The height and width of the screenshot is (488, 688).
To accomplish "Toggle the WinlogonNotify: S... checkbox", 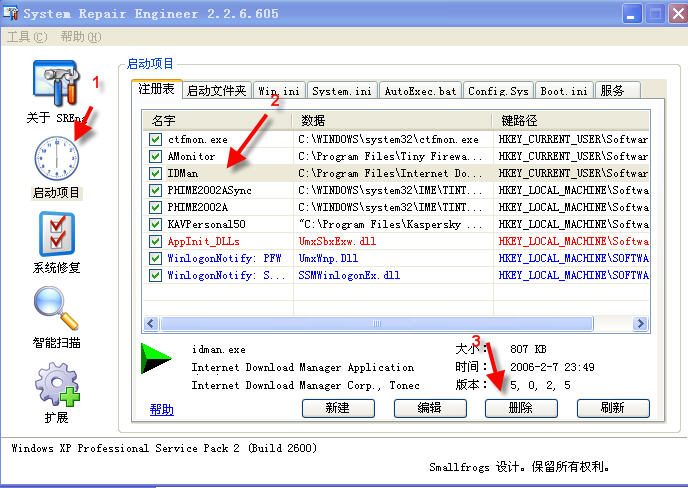I will 155,275.
